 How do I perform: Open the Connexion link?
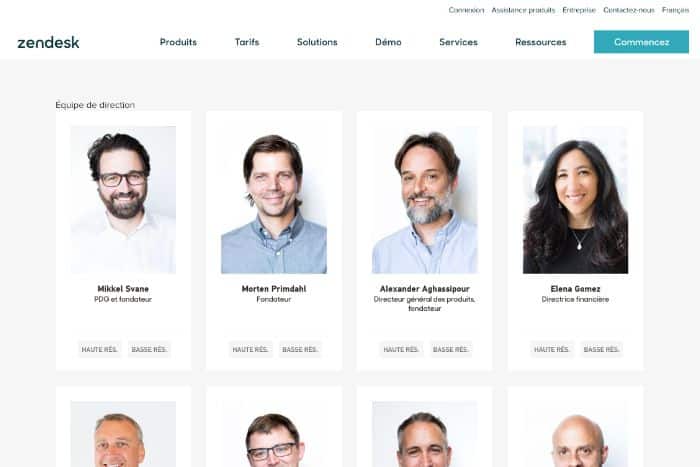click(x=466, y=10)
